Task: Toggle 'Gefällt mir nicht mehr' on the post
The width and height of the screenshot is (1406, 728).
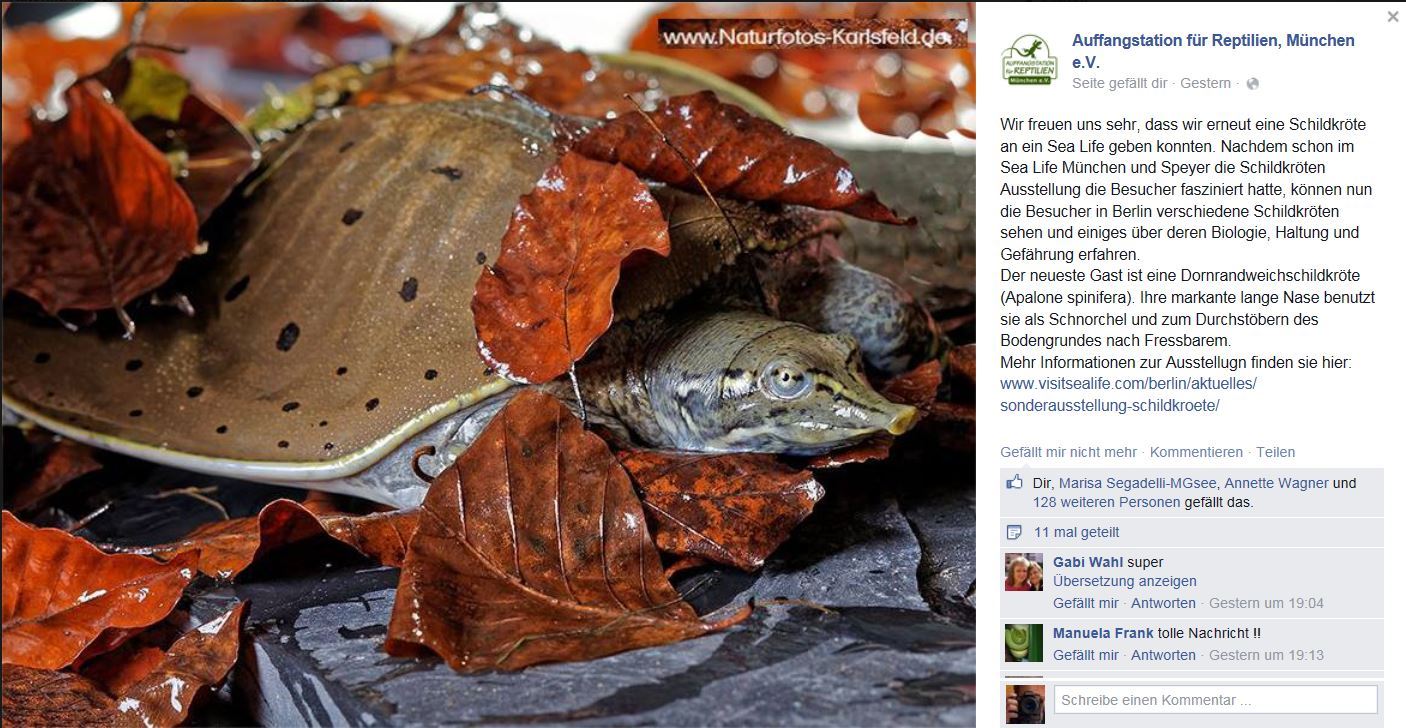Action: tap(1068, 452)
